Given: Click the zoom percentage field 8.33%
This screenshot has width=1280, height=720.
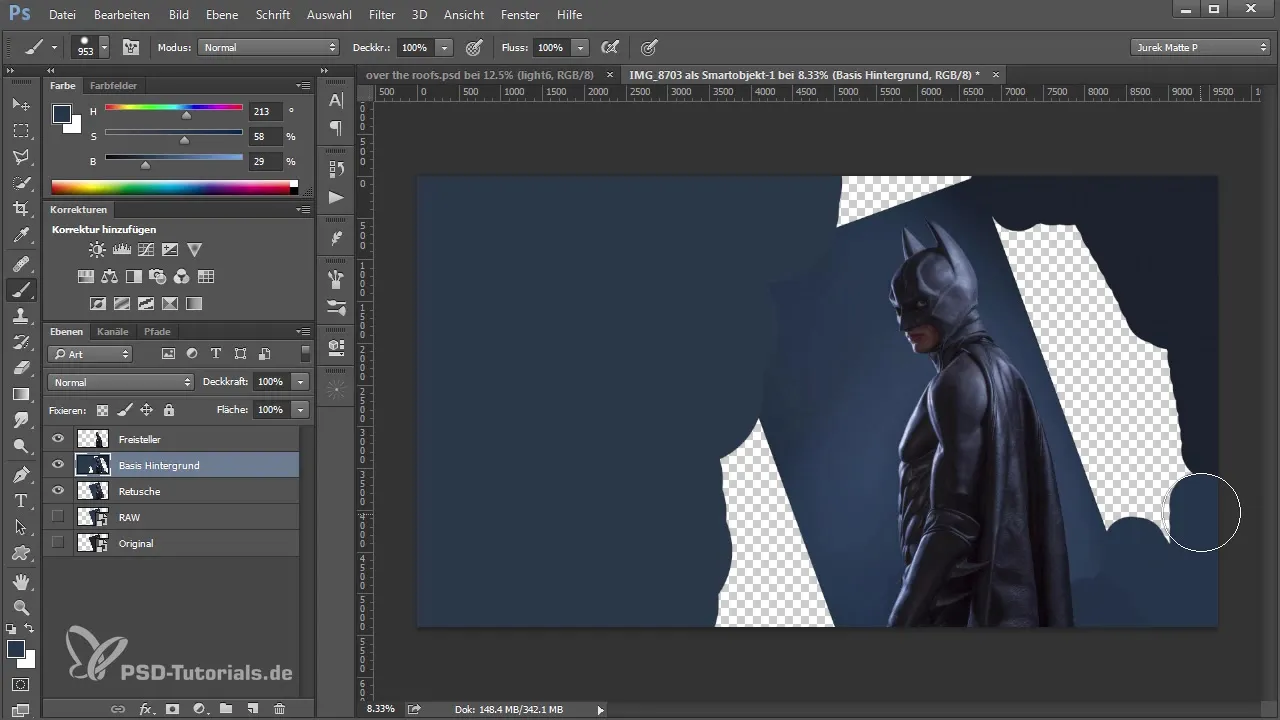Looking at the screenshot, I should click(x=380, y=709).
